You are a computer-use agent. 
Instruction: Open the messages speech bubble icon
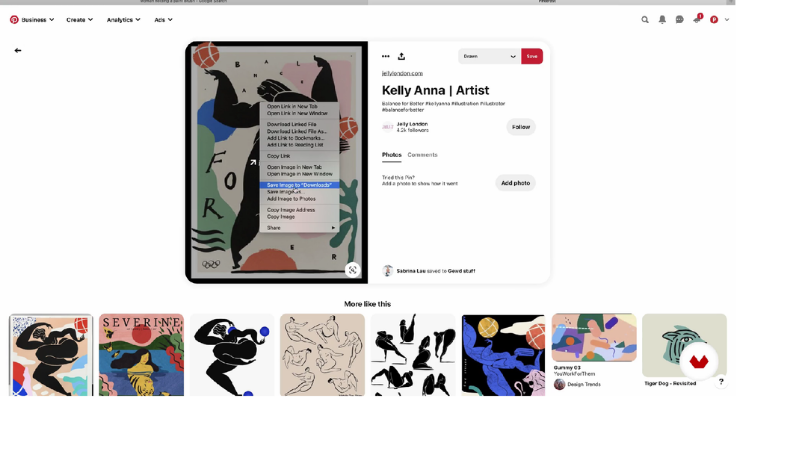pyautogui.click(x=680, y=20)
